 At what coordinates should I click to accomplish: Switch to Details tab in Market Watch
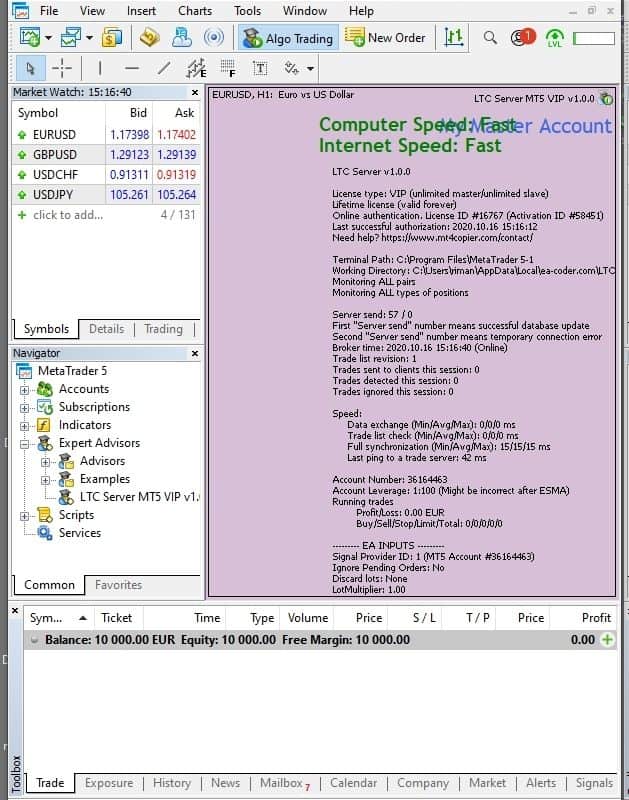tap(107, 329)
